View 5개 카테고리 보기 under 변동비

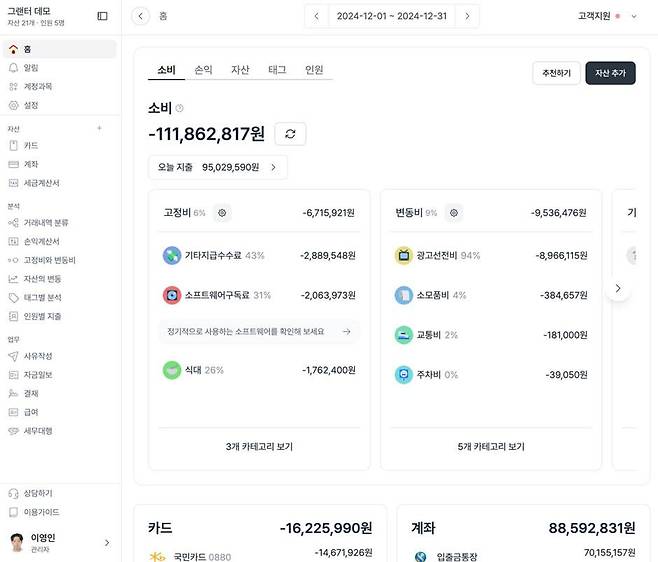pyautogui.click(x=491, y=447)
